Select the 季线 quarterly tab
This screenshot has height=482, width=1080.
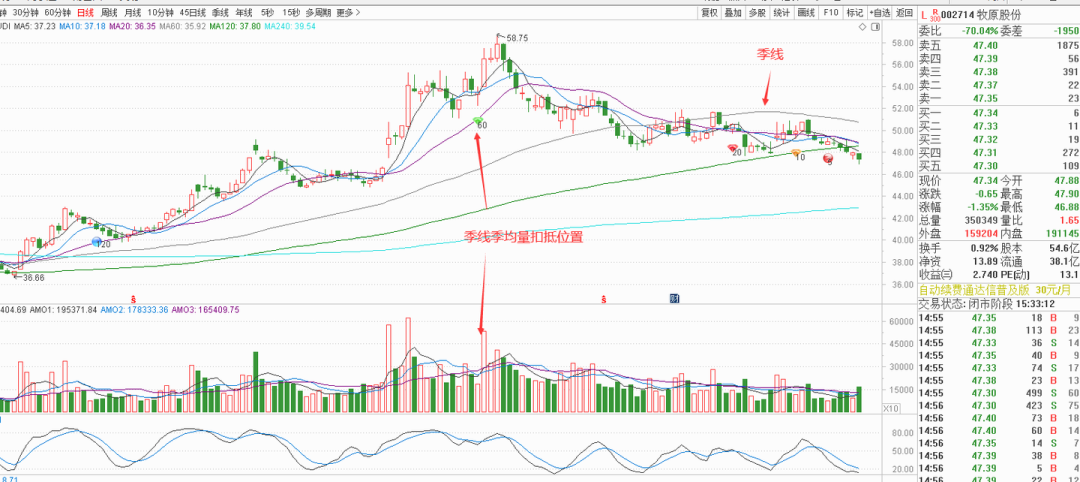[220, 13]
